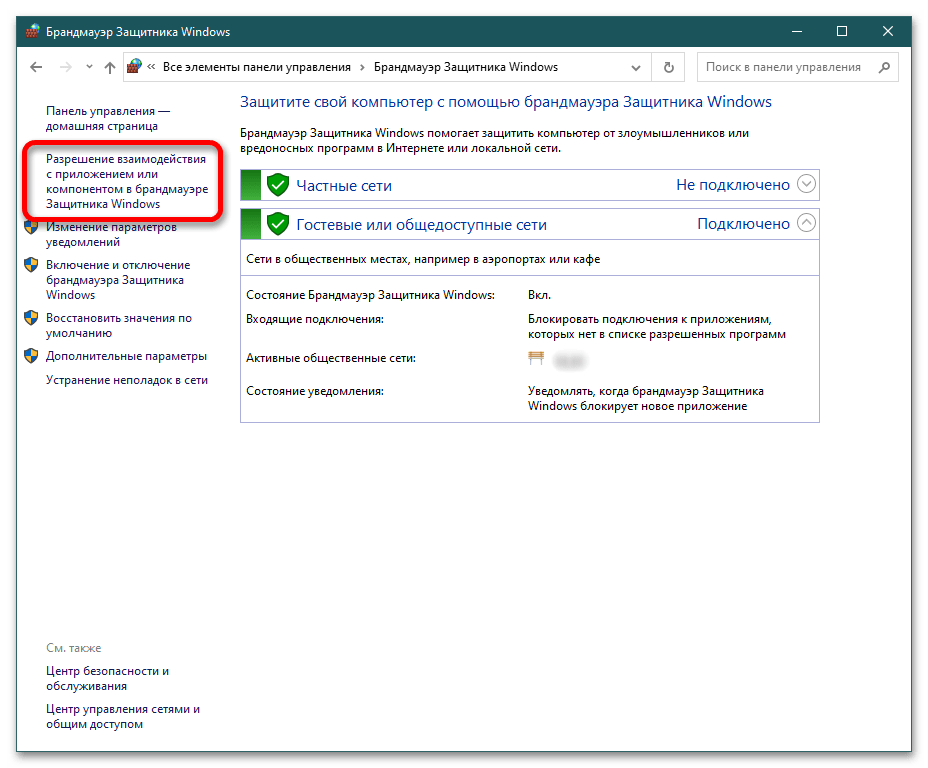
Task: Open Разрешение взаимодействия с приложением link
Action: point(126,181)
